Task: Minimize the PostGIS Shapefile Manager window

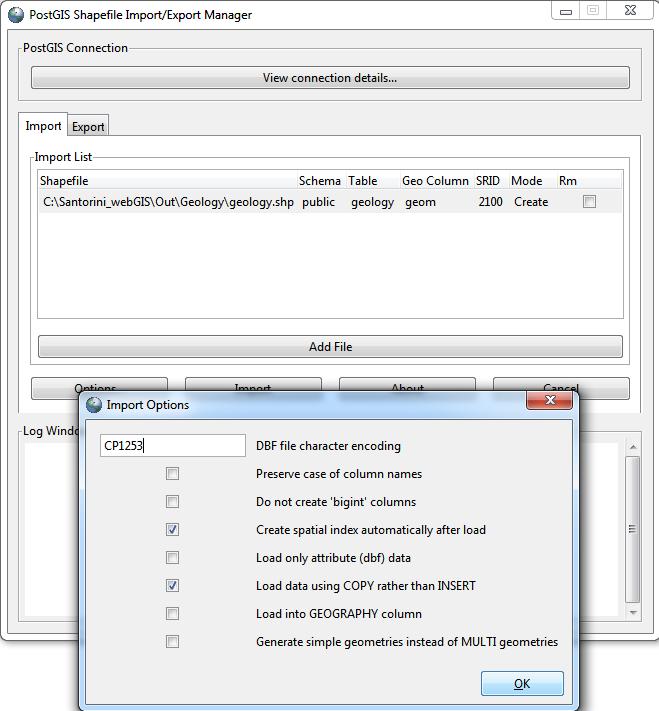Action: (x=566, y=11)
